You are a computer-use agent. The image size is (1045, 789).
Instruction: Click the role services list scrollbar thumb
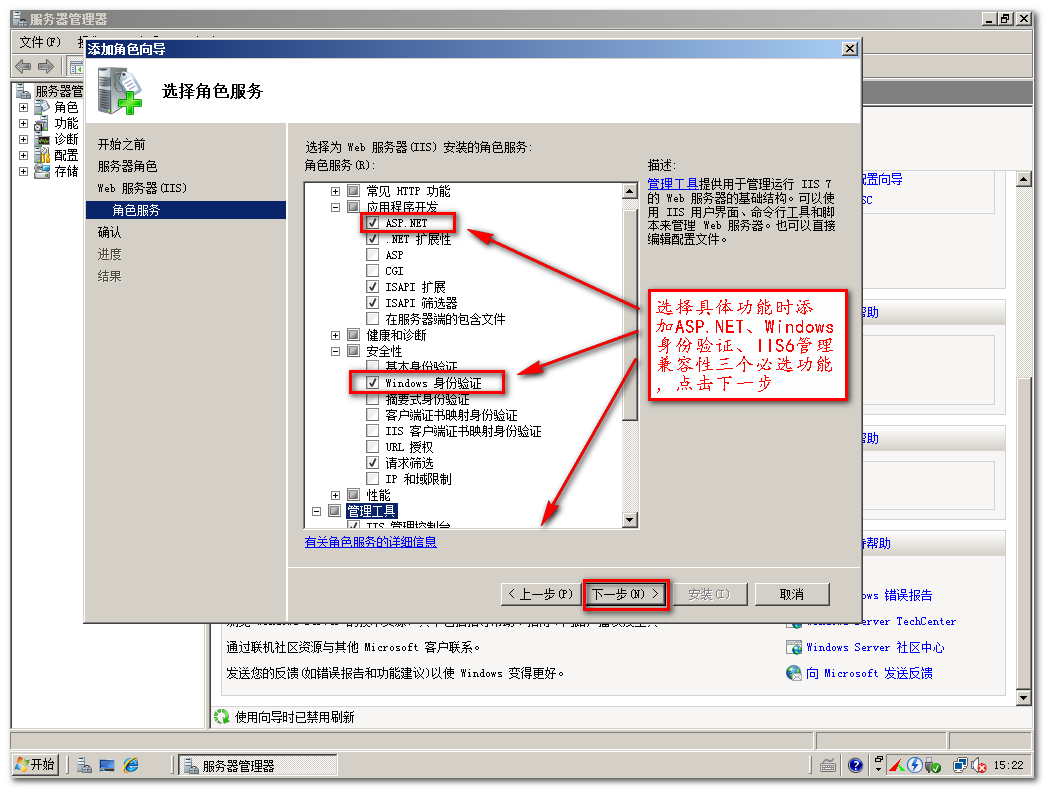629,315
